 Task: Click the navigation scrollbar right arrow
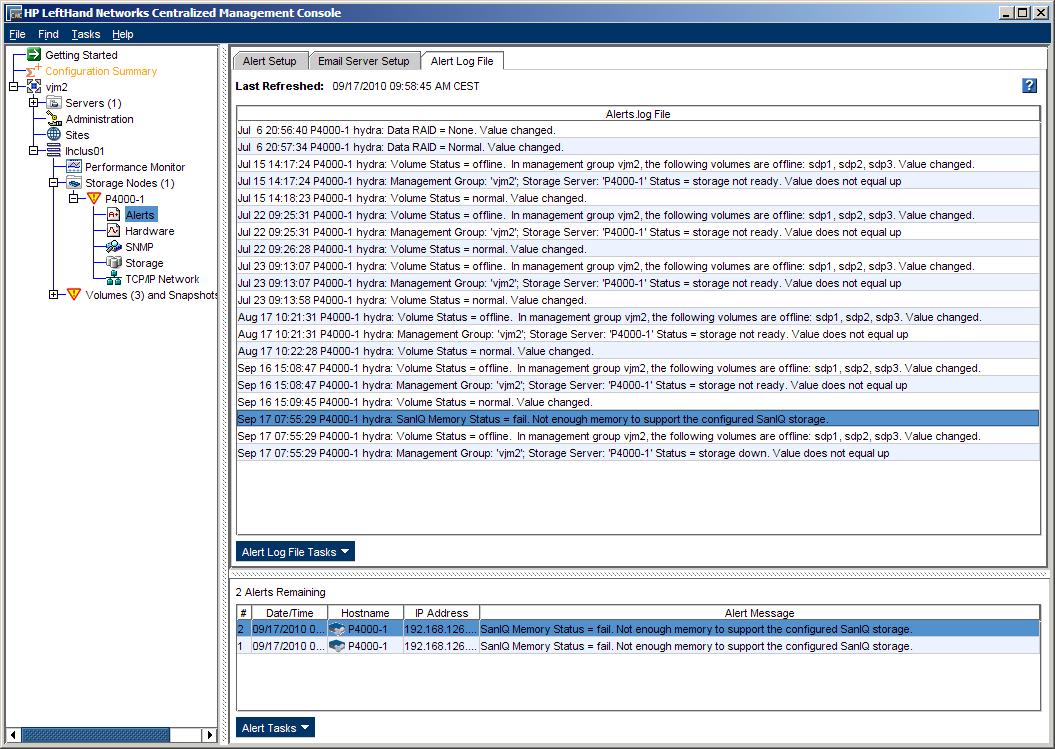pyautogui.click(x=209, y=735)
